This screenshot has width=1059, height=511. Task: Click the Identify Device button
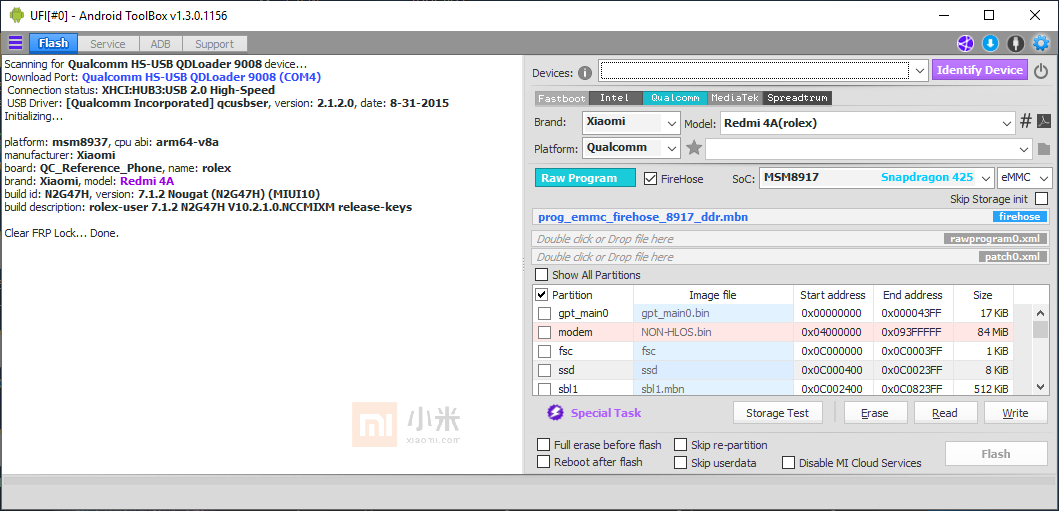980,70
